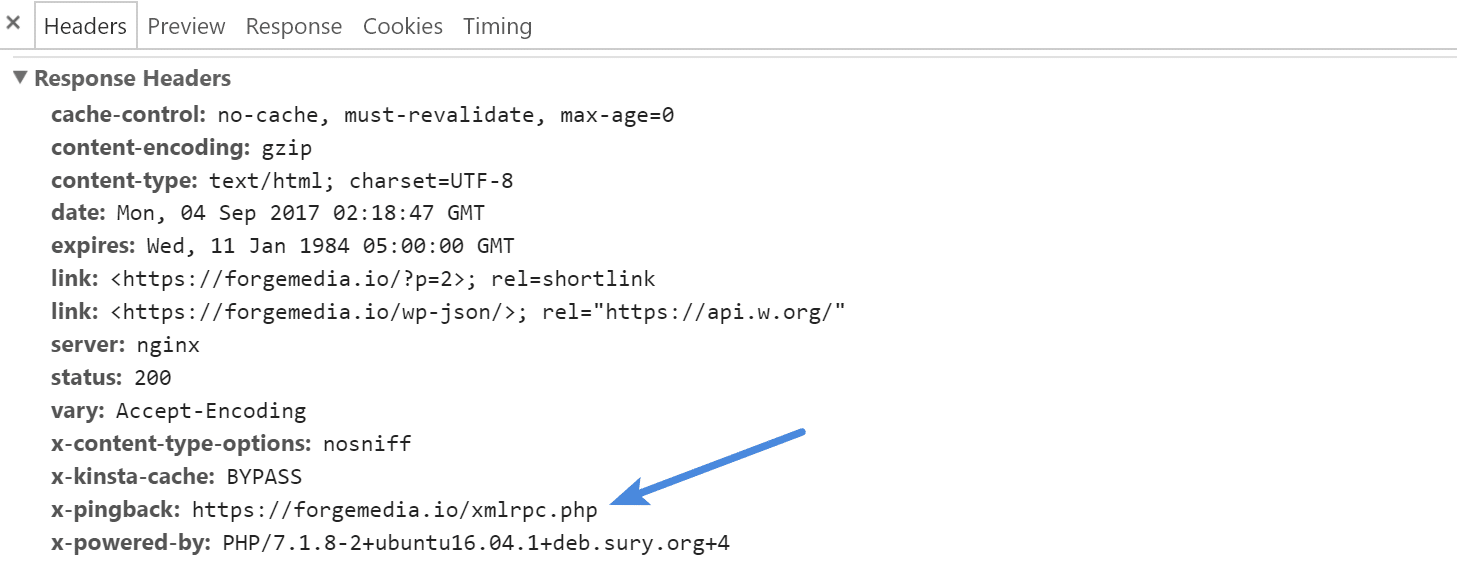
Task: Close the request details panel
Action: coord(13,23)
